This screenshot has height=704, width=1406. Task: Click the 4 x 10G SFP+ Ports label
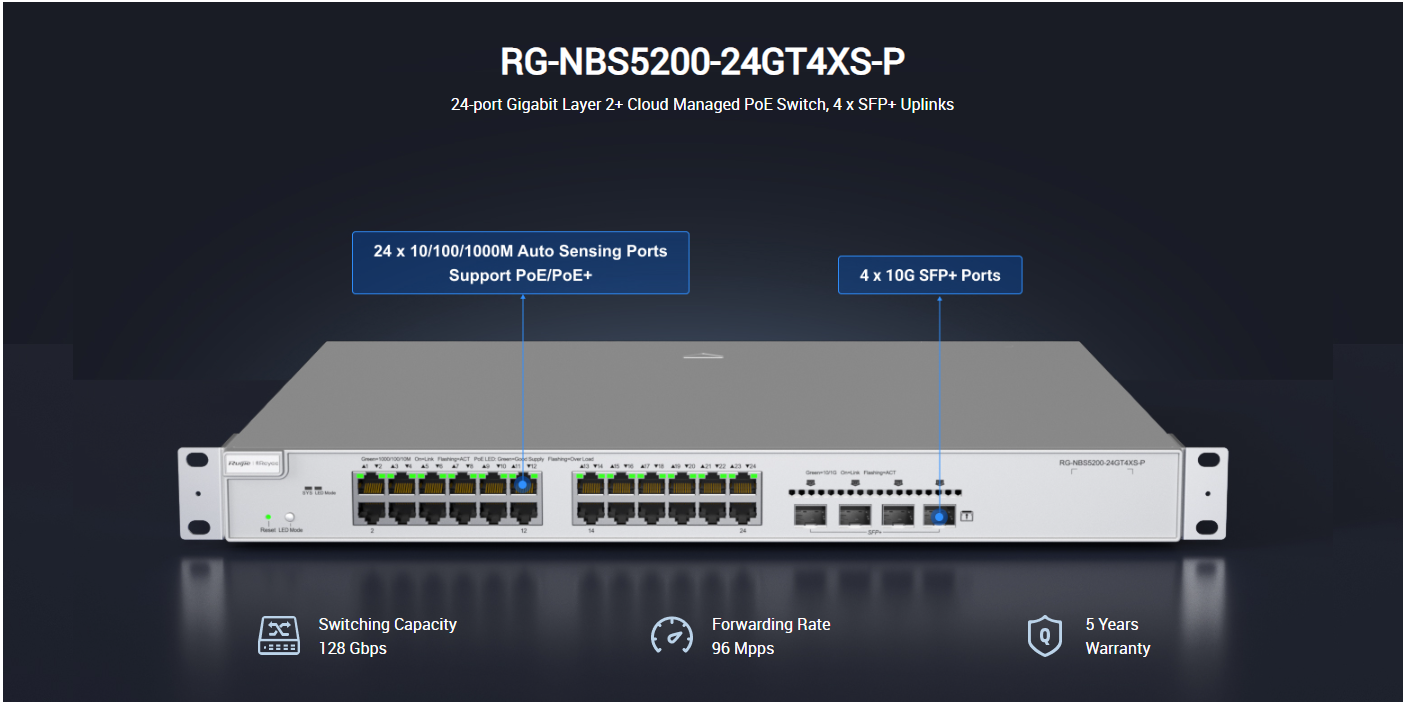click(x=930, y=275)
